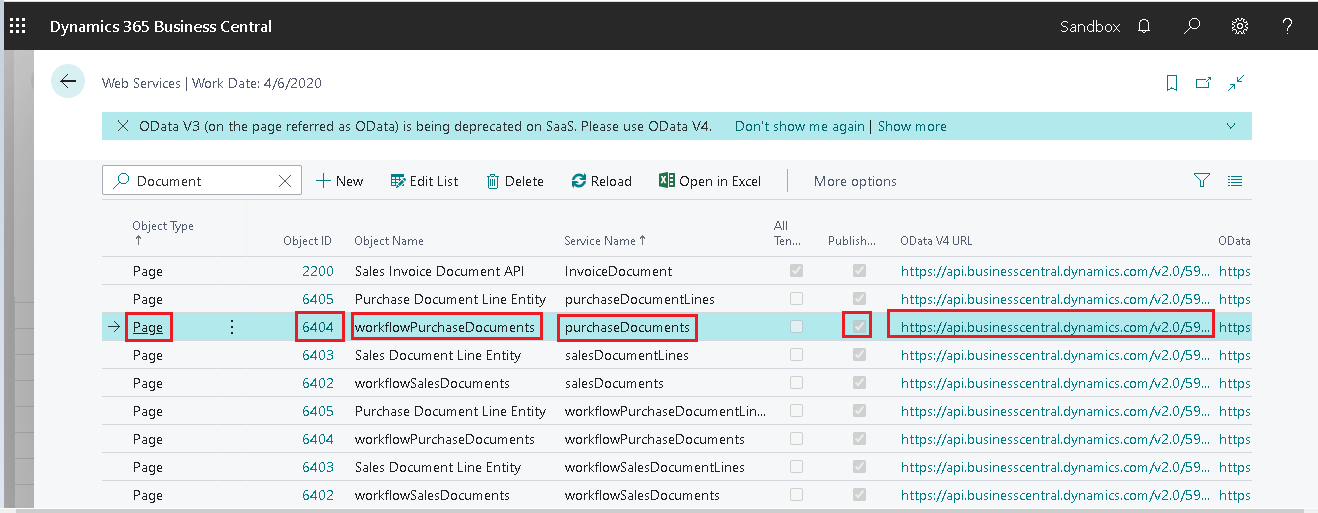The image size is (1318, 513).
Task: Toggle the filter pane funnel icon
Action: (x=1202, y=181)
